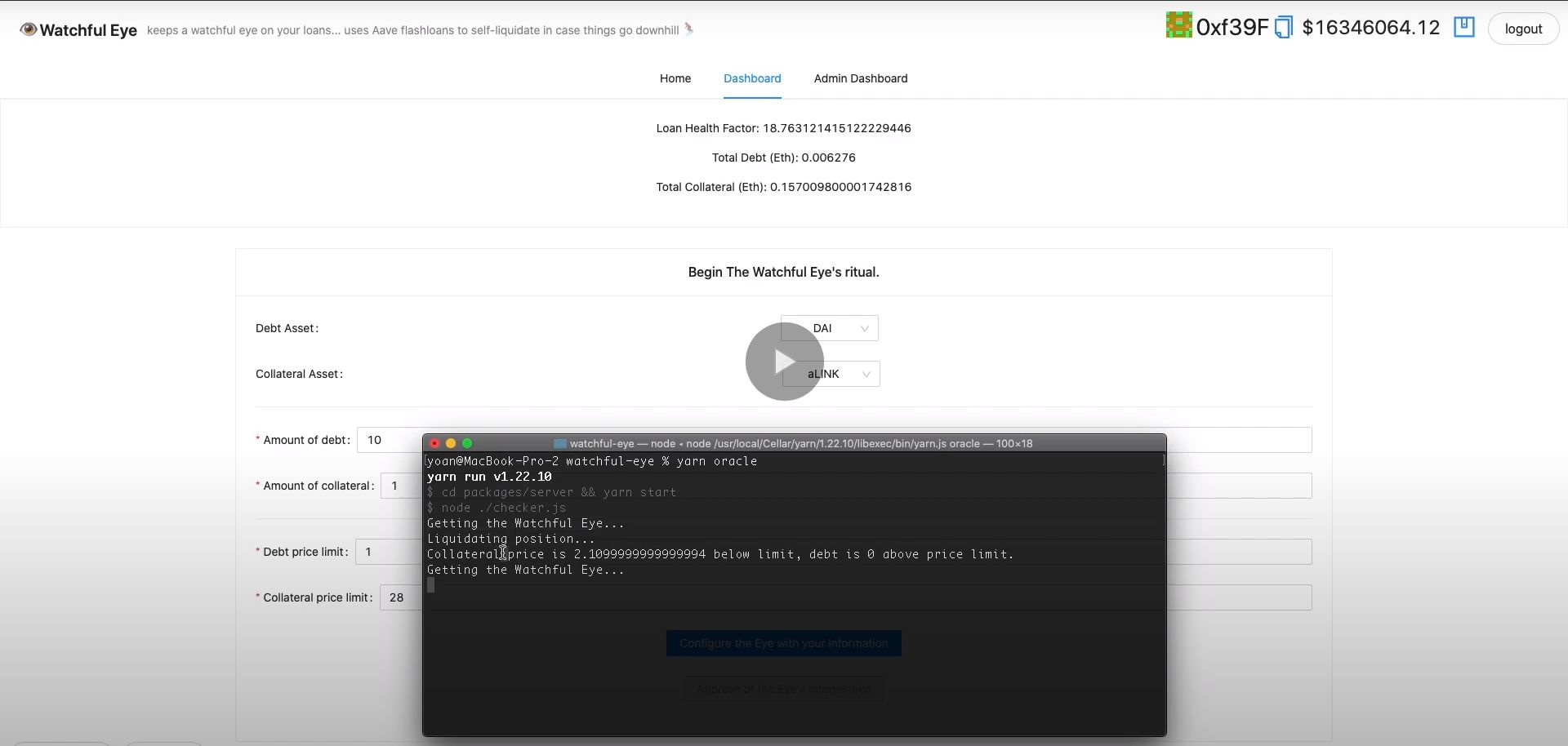Open the Home tab
Image resolution: width=1568 pixels, height=746 pixels.
675,78
